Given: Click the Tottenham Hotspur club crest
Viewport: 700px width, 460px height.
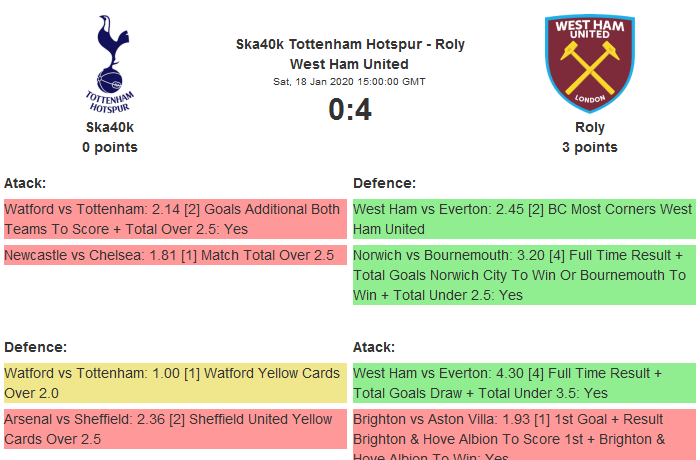Looking at the screenshot, I should tap(110, 63).
